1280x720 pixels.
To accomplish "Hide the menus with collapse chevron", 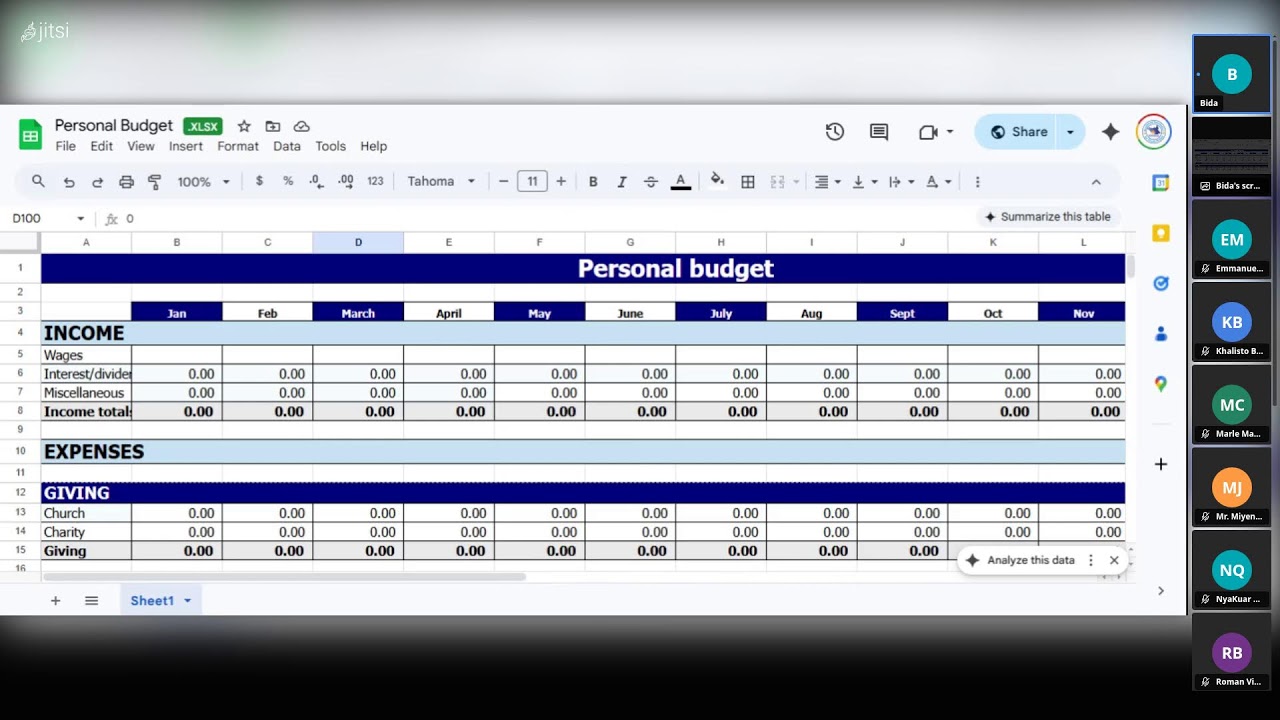I will coord(1096,182).
